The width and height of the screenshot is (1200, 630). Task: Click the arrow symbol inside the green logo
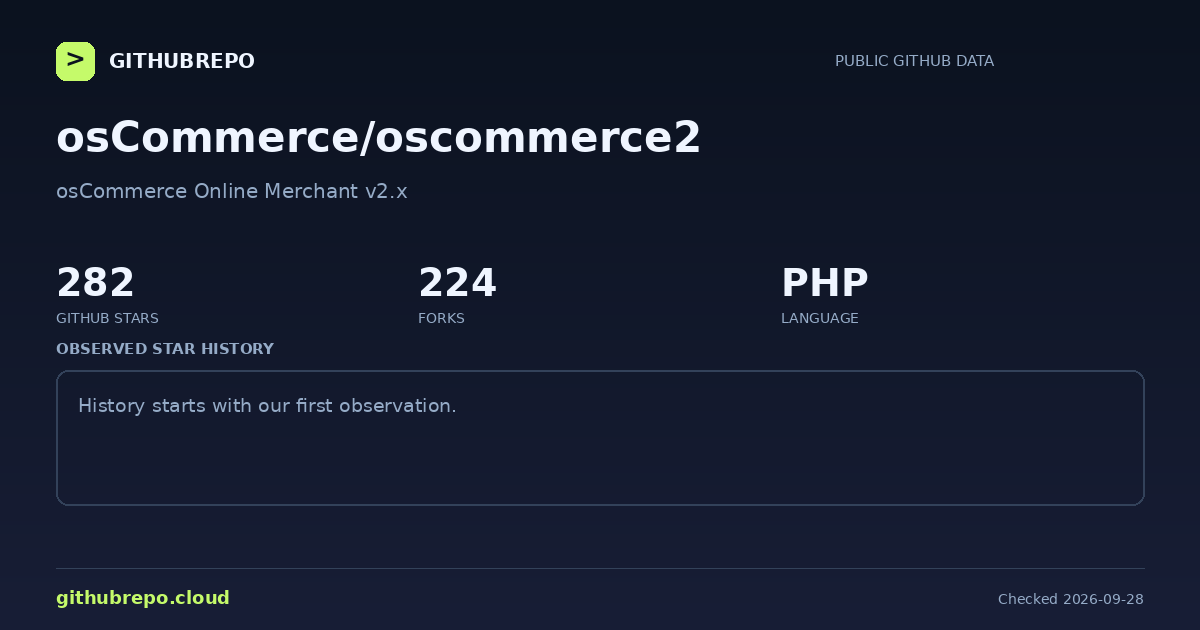pos(75,60)
